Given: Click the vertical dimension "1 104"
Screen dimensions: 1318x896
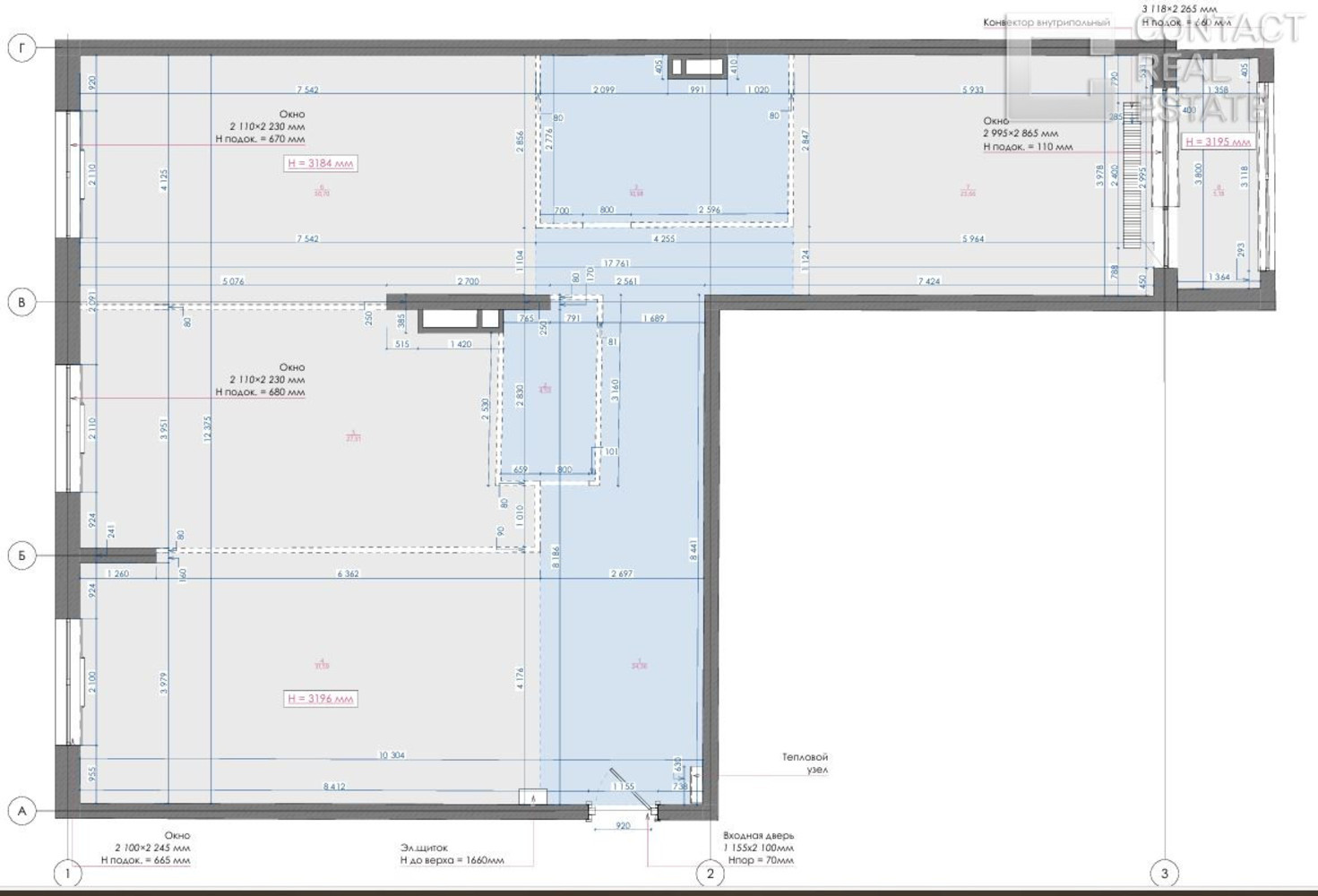Looking at the screenshot, I should tap(520, 260).
